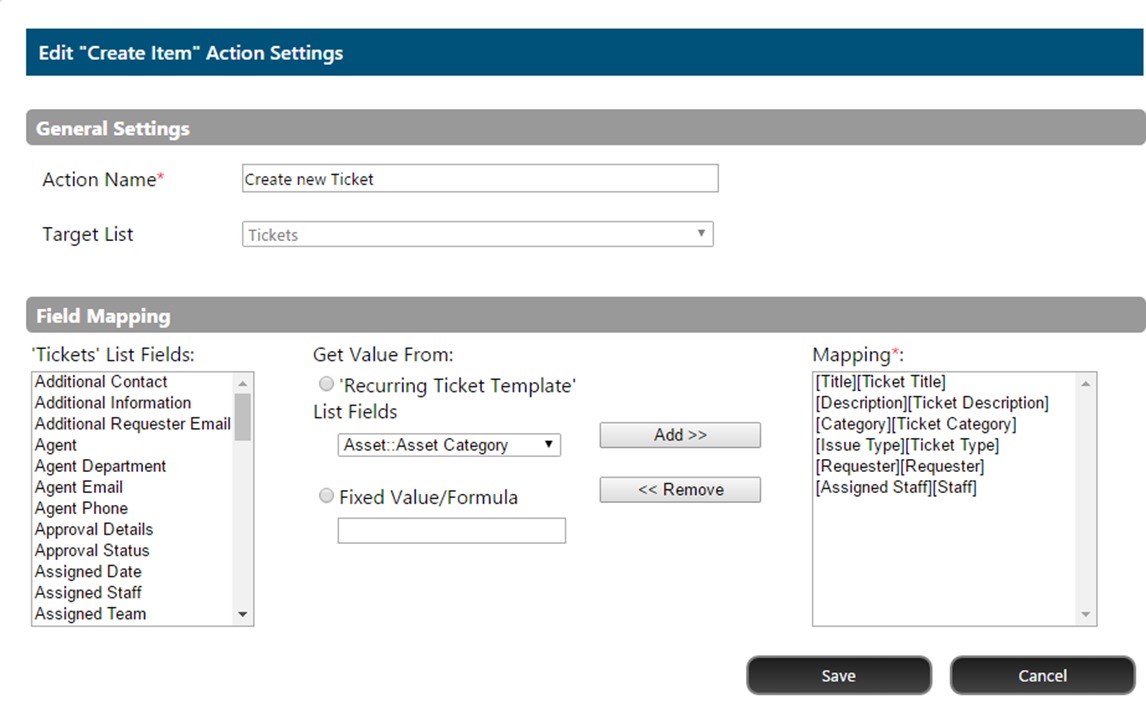Cancel editing the action settings
This screenshot has height=715, width=1146.
tap(1042, 676)
